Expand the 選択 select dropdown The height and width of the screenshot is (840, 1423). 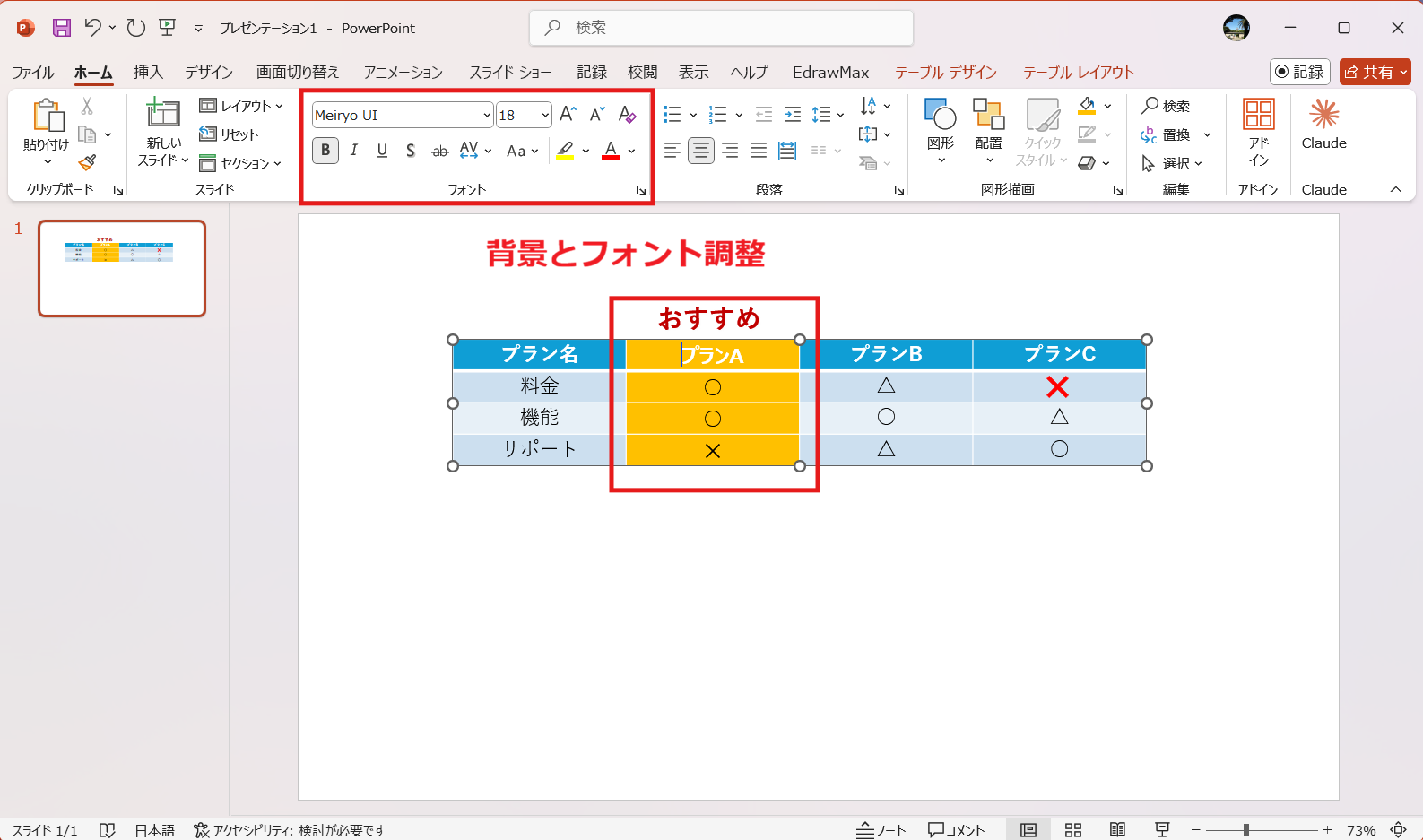1172,163
